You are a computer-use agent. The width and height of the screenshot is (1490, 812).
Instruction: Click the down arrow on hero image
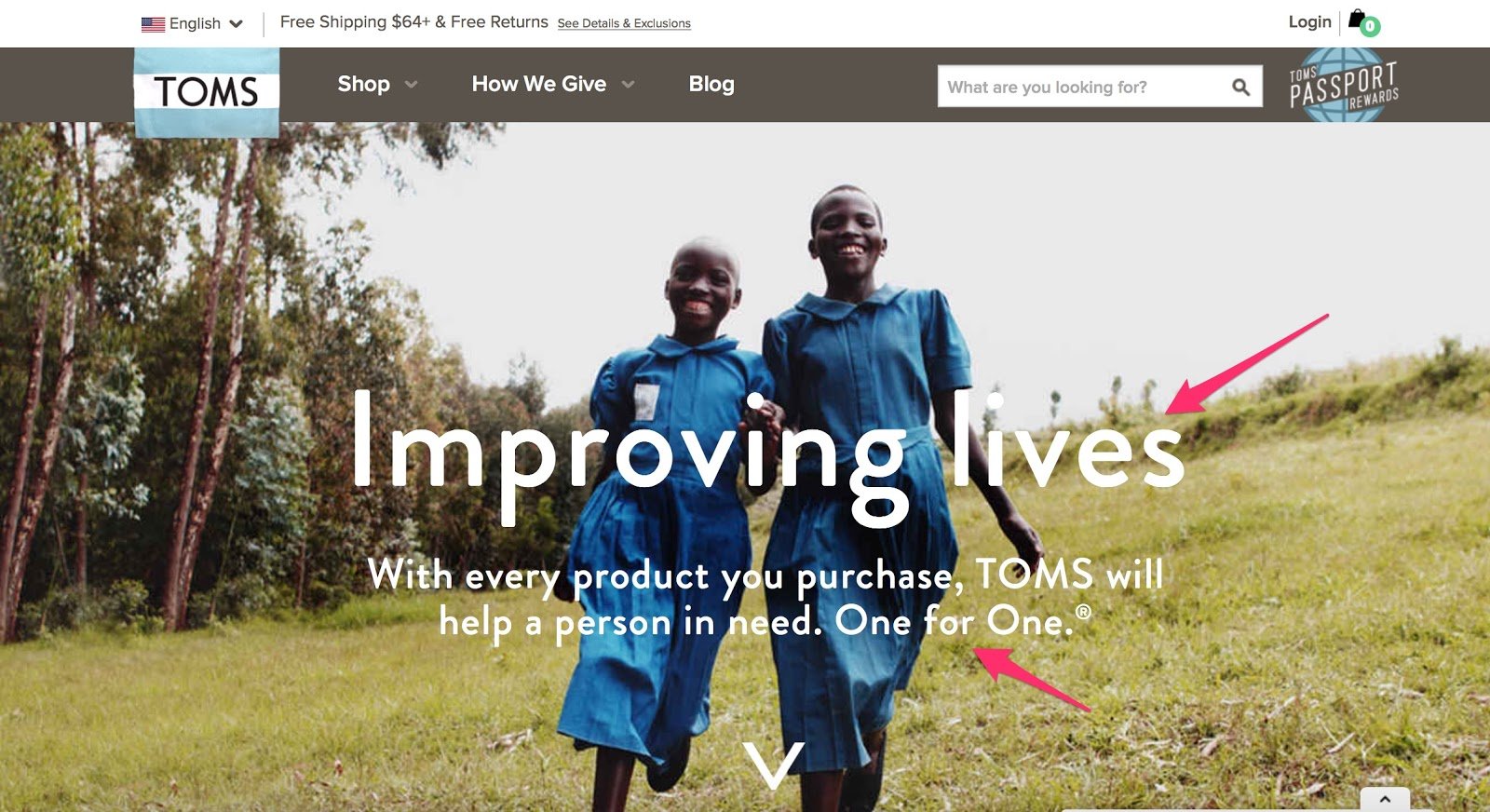tap(774, 765)
